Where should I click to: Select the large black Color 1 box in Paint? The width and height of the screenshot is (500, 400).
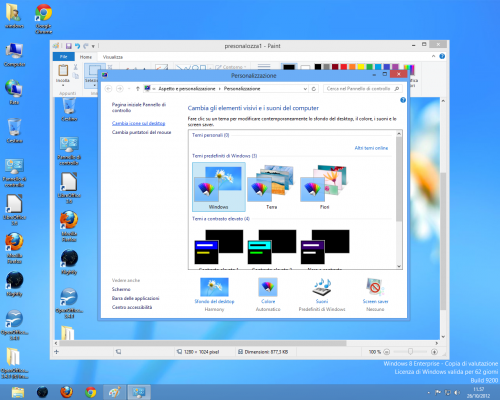point(289,67)
